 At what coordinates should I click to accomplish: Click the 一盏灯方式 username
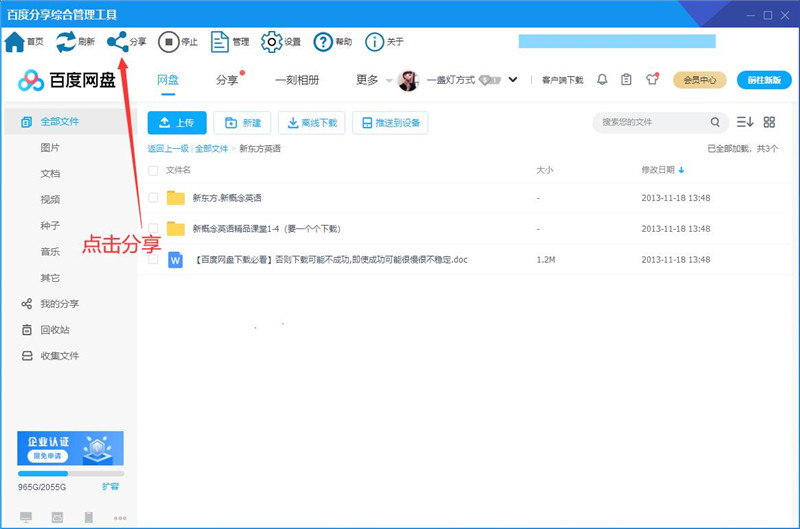pos(451,80)
